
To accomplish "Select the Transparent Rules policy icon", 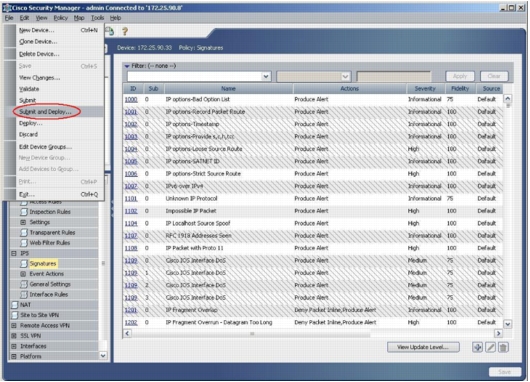I will point(24,233).
